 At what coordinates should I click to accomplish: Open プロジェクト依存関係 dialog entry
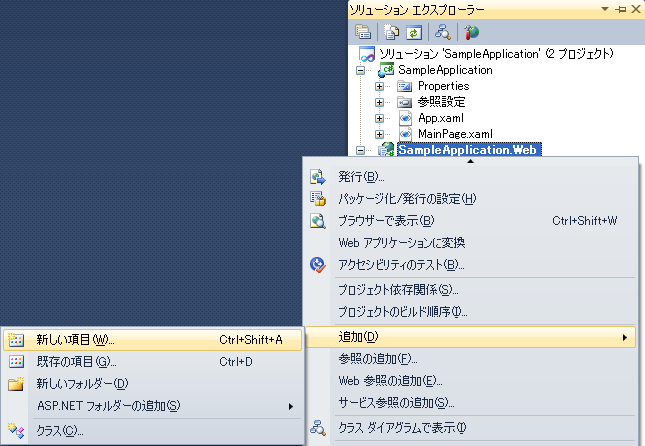471,290
